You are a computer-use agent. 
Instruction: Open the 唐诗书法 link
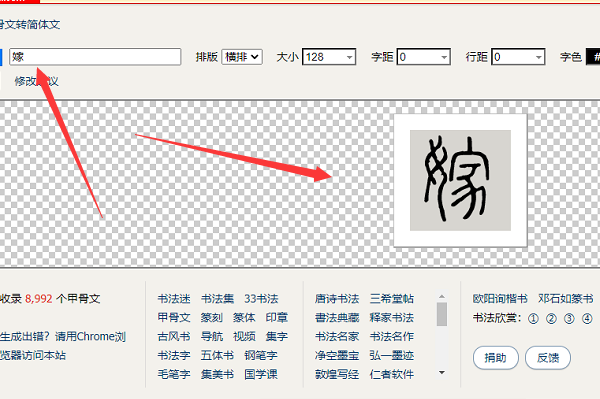tap(337, 299)
